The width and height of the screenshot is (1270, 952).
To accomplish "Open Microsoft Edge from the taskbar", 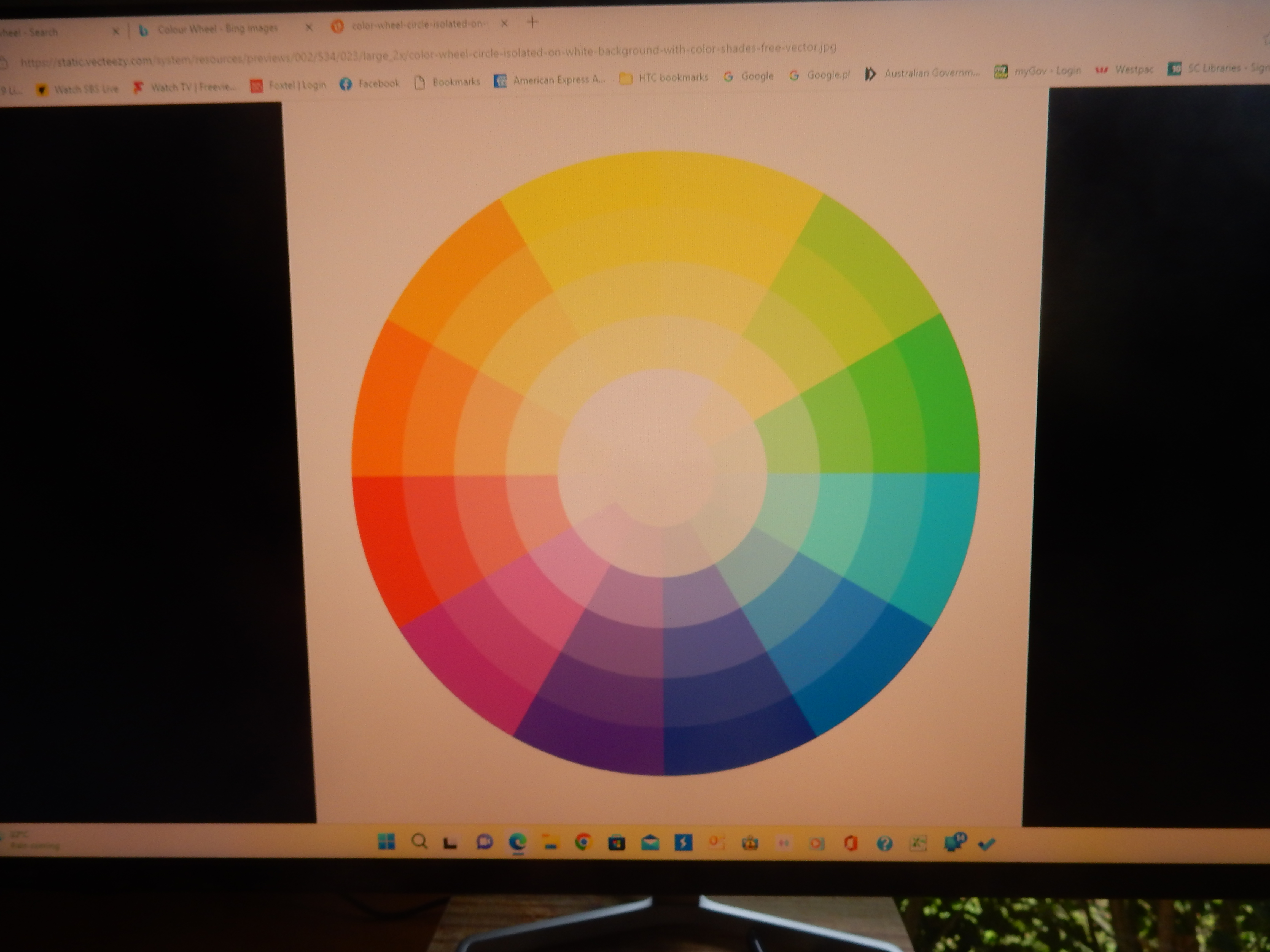I will [518, 842].
